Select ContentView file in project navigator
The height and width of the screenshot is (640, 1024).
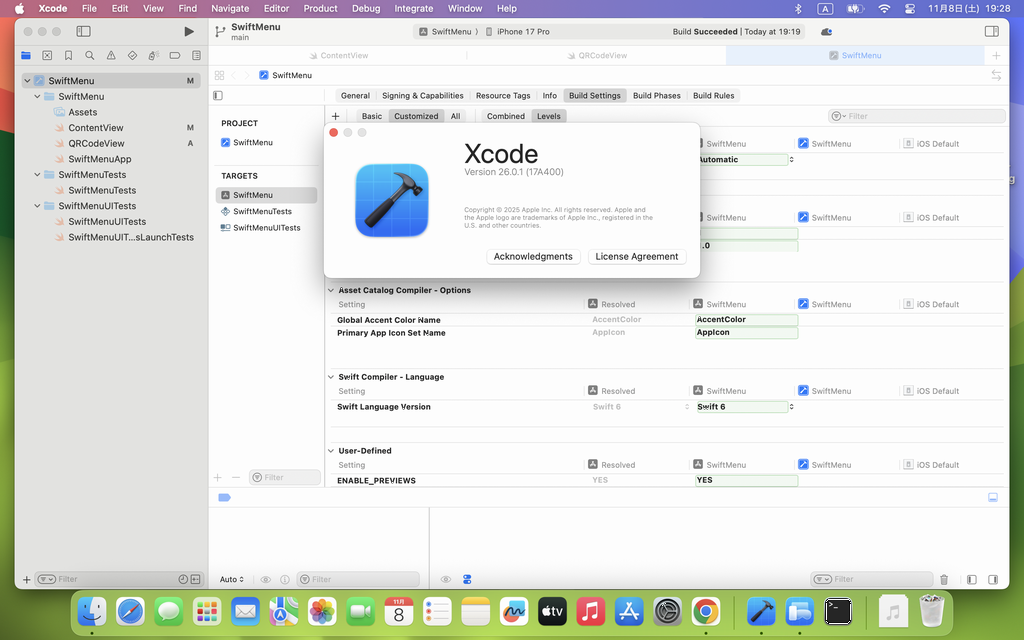coord(96,128)
